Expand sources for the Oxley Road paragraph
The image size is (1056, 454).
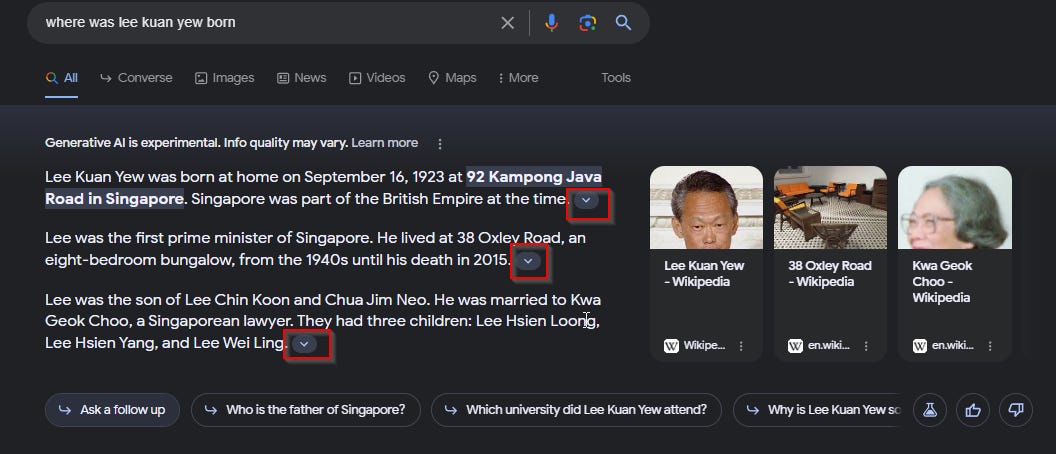coord(528,261)
